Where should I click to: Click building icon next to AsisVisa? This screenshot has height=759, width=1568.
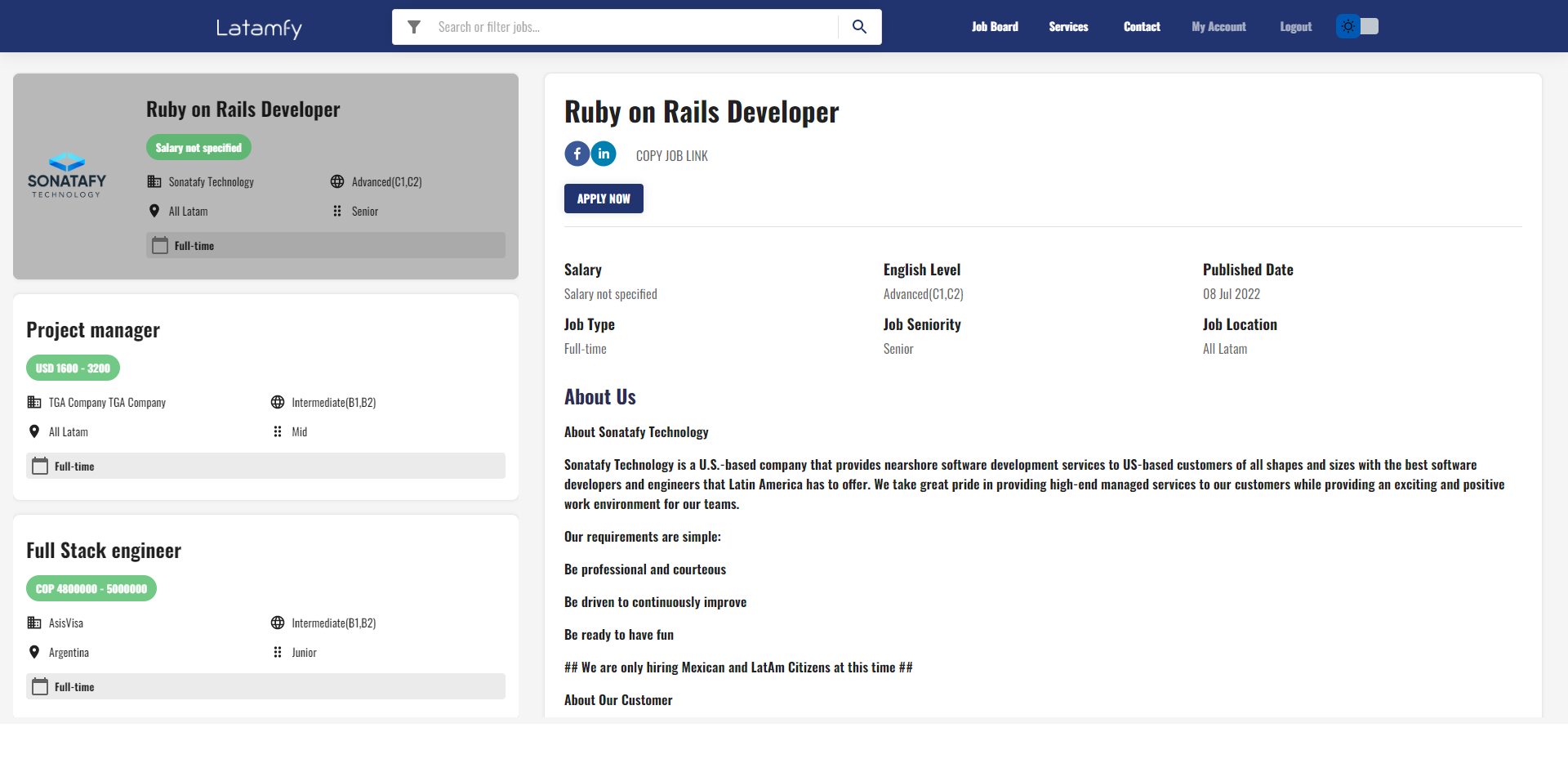click(x=34, y=623)
